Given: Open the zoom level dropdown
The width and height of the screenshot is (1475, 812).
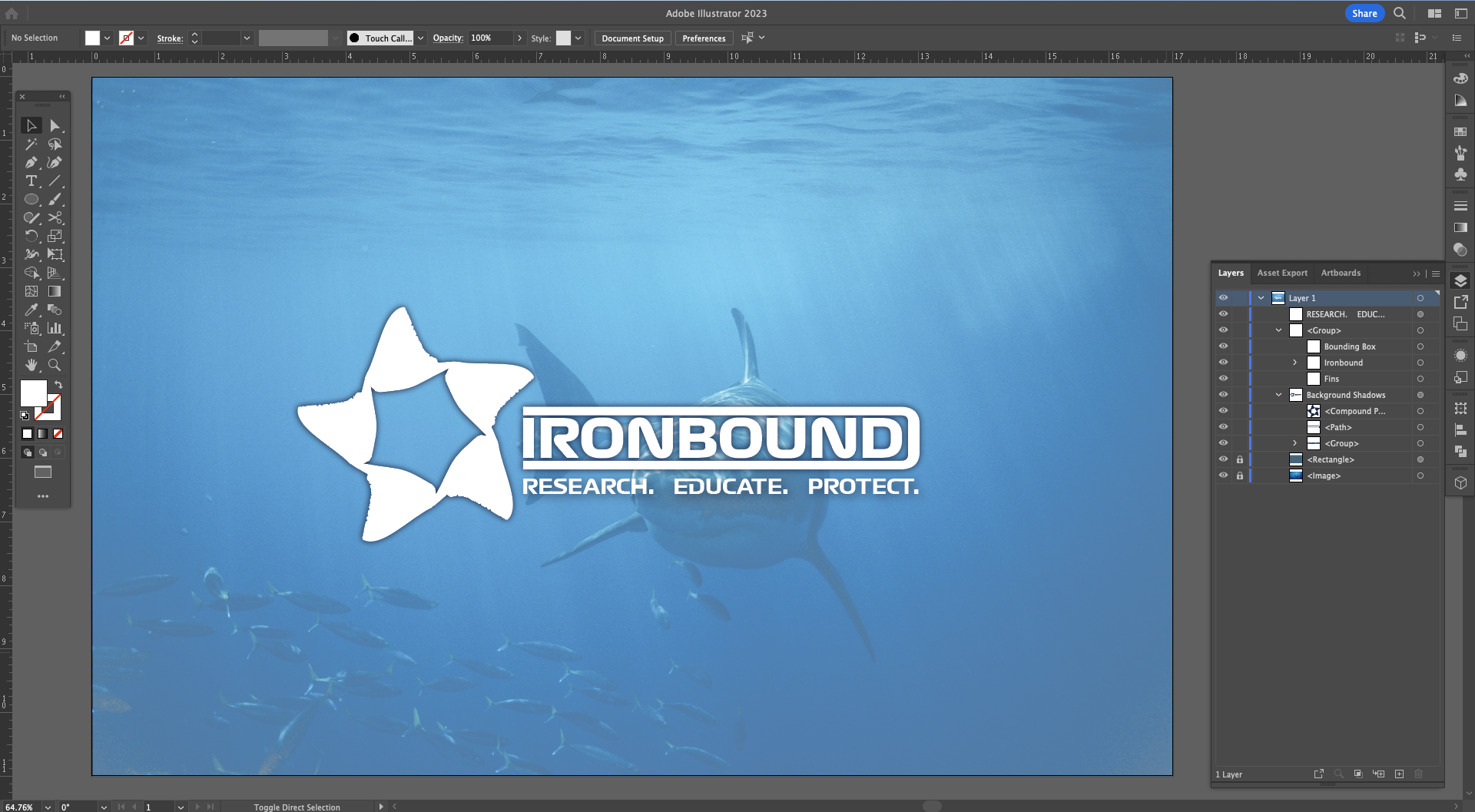Looking at the screenshot, I should click(x=48, y=807).
